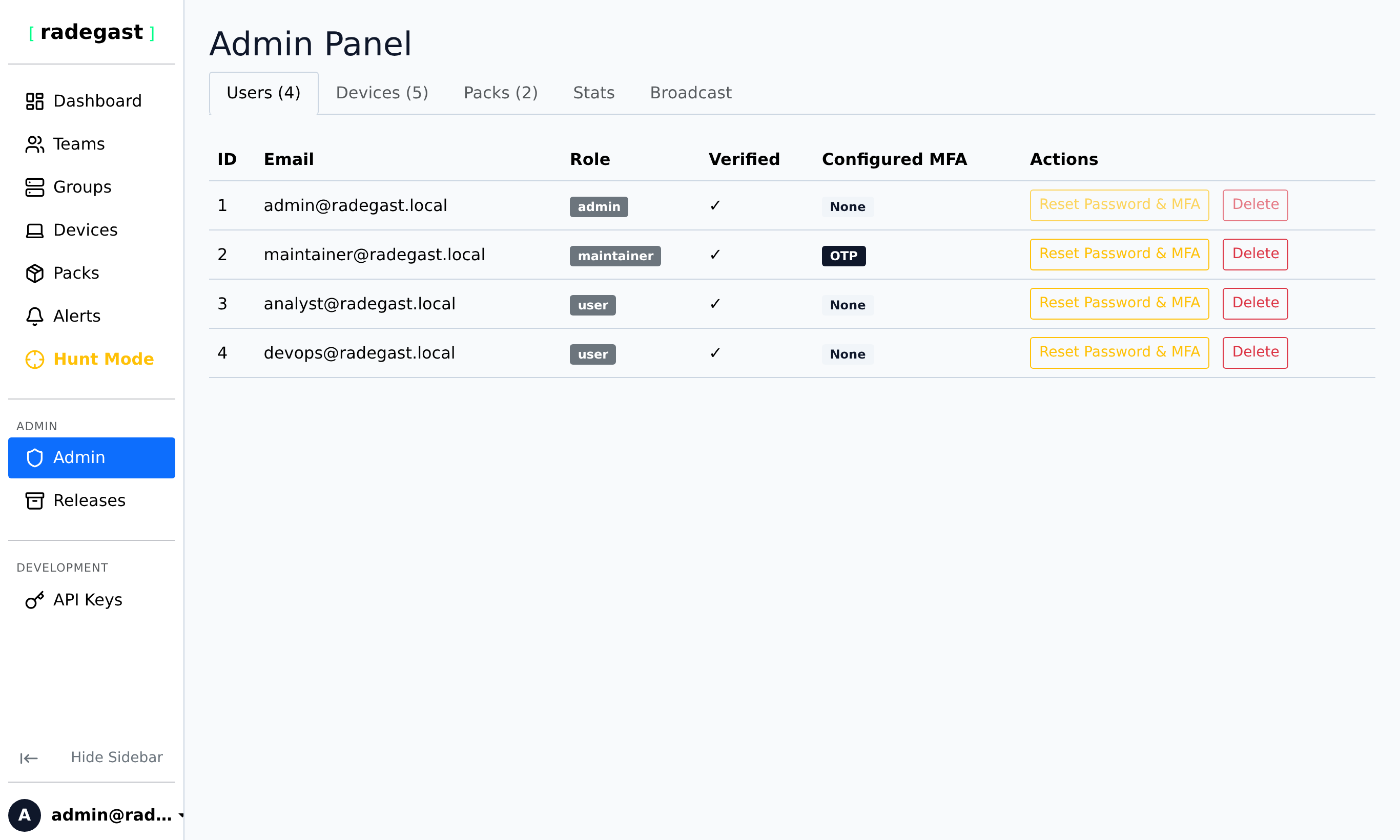Image resolution: width=1400 pixels, height=840 pixels.
Task: Click the Packs box icon
Action: [x=34, y=274]
